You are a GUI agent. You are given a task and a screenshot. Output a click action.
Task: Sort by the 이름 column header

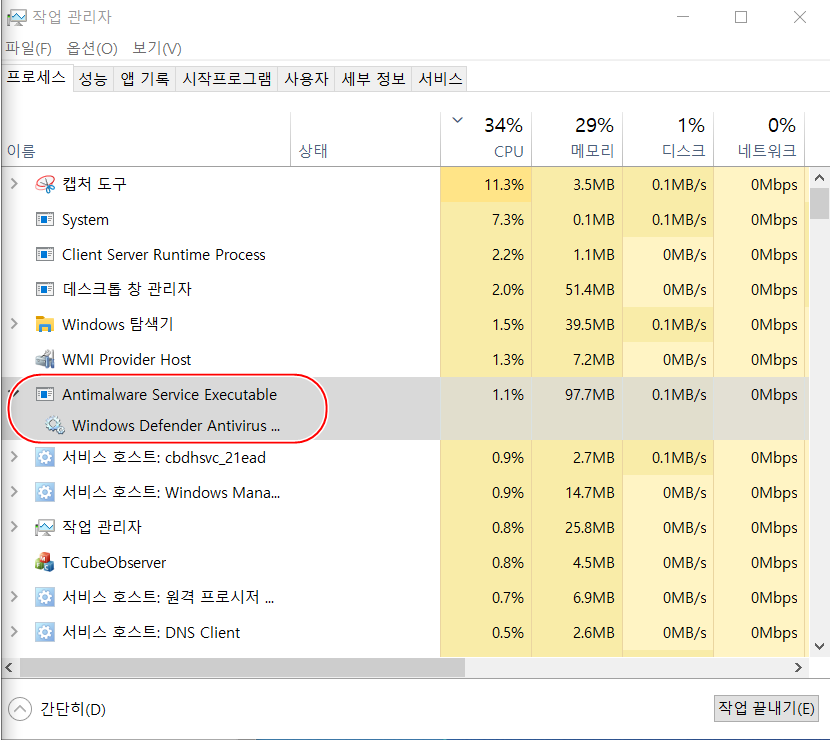(x=146, y=140)
